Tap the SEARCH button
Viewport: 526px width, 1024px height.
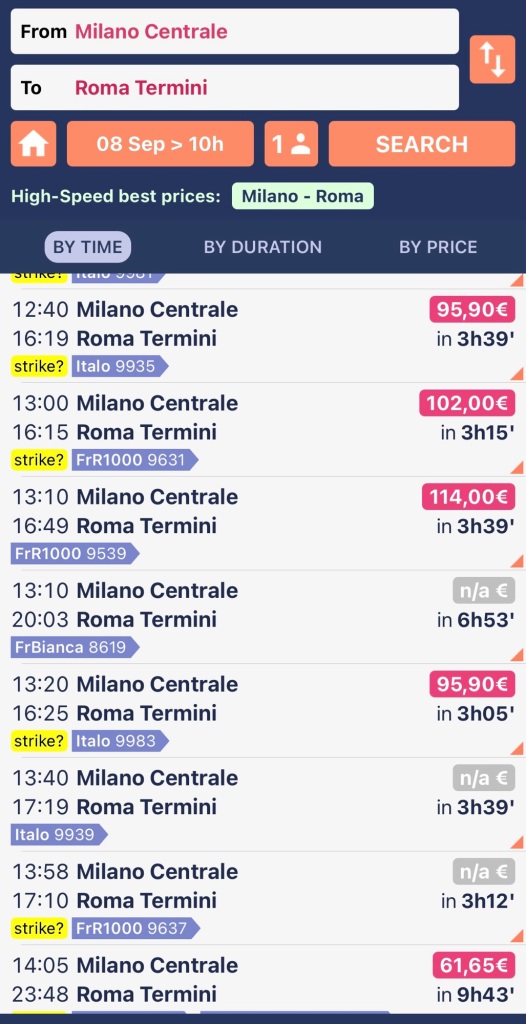(421, 144)
